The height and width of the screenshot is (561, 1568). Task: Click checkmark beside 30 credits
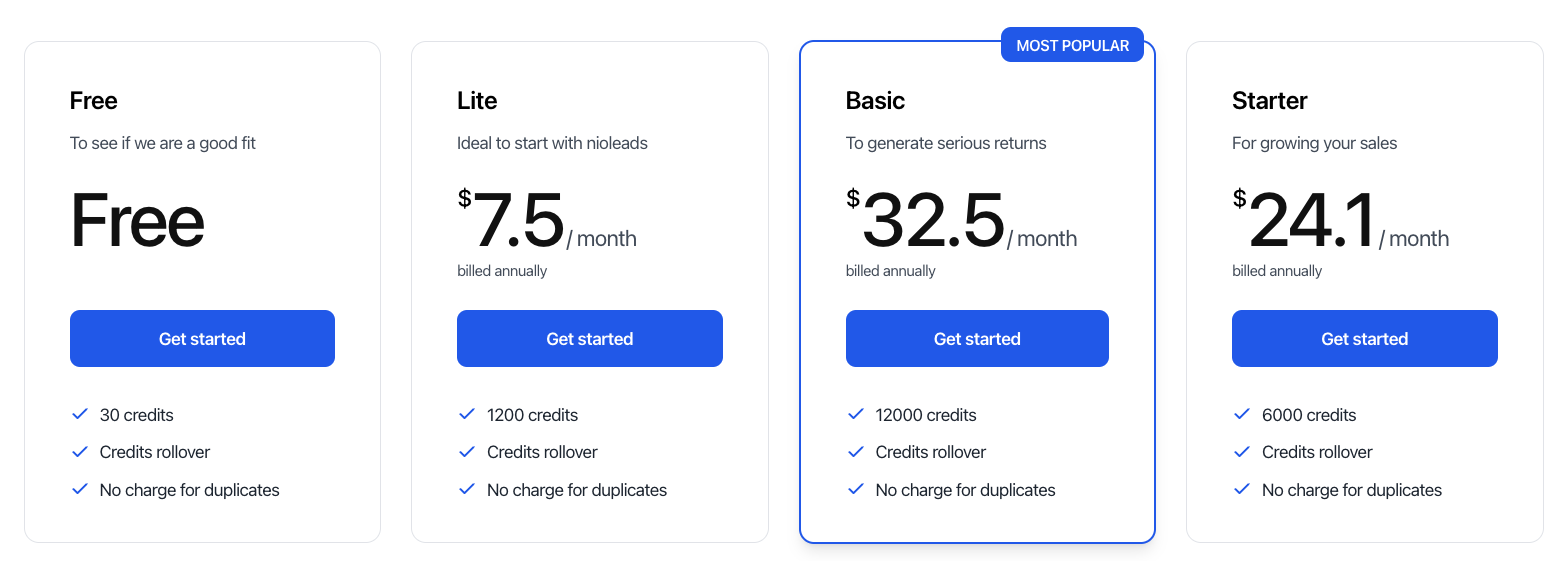80,414
